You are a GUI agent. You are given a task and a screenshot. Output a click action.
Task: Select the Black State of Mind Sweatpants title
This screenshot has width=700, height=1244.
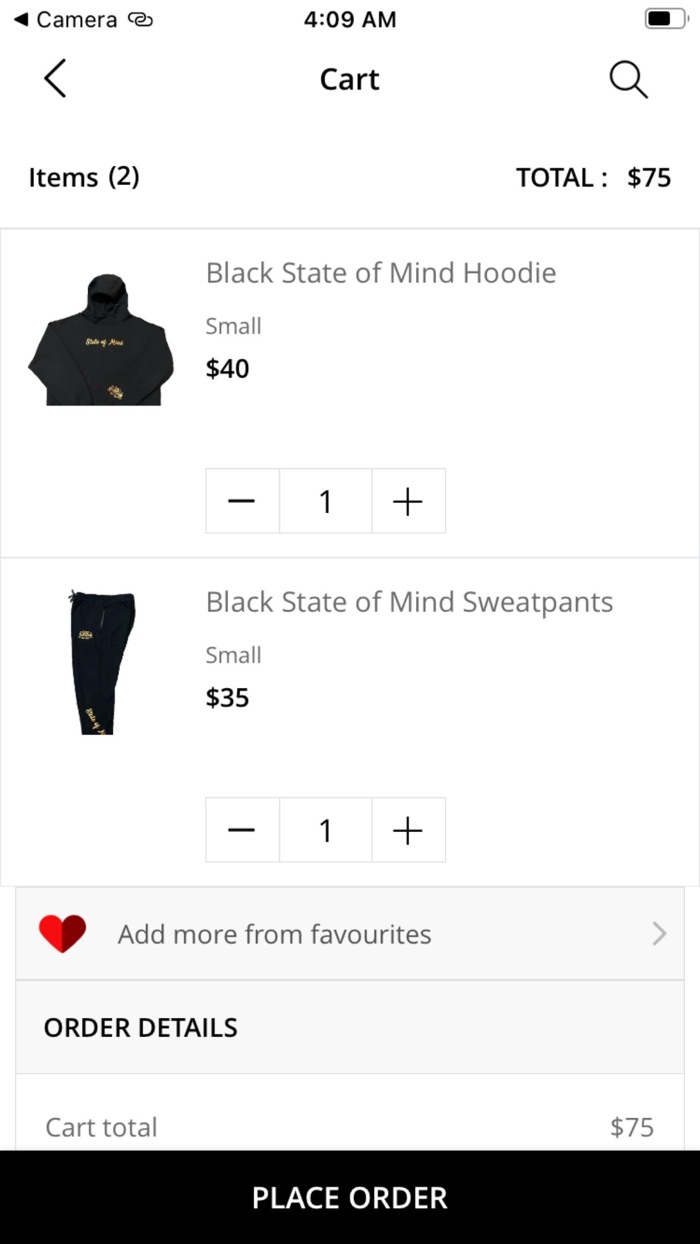point(409,602)
